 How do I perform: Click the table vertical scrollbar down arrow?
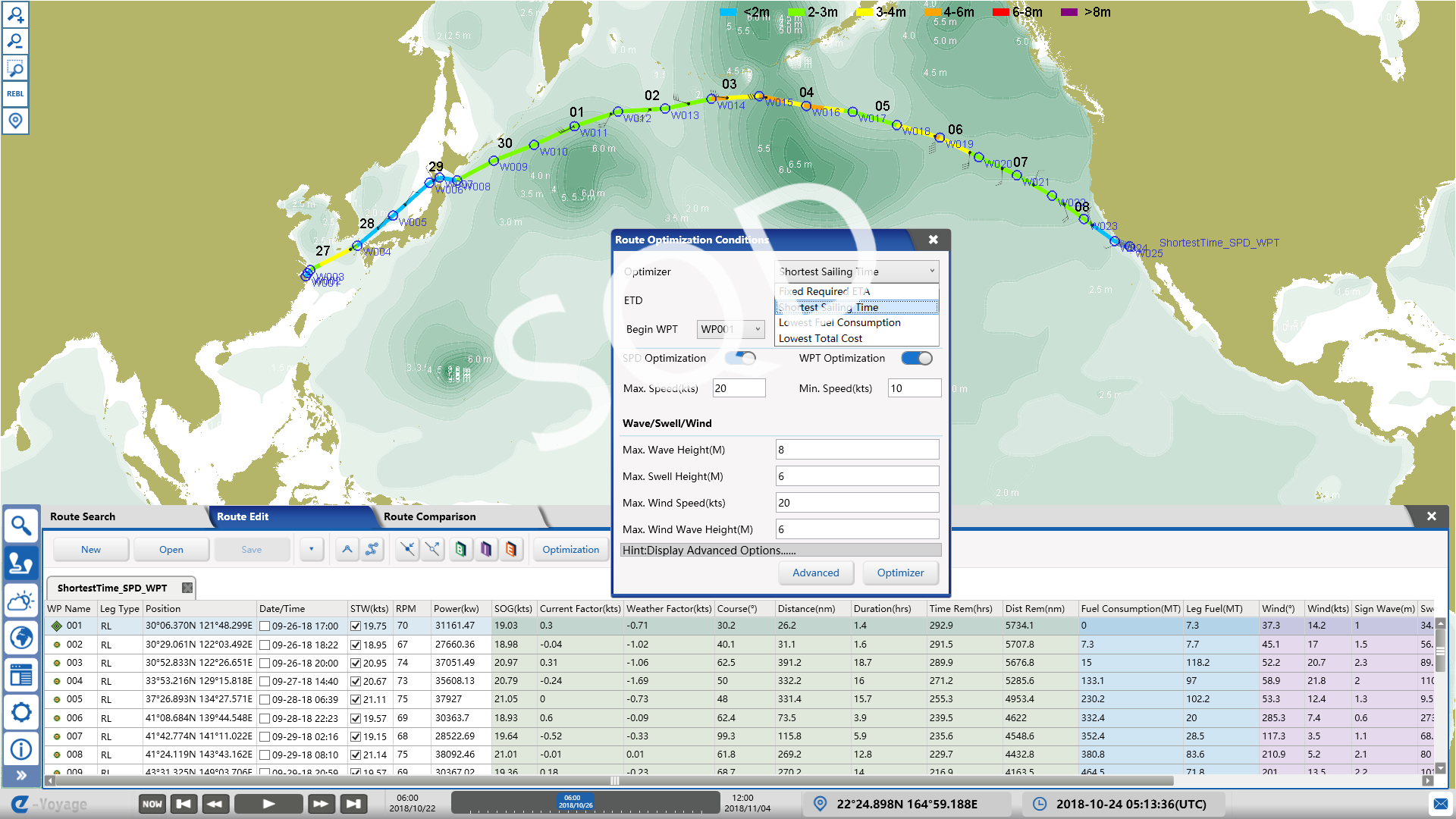1440,767
